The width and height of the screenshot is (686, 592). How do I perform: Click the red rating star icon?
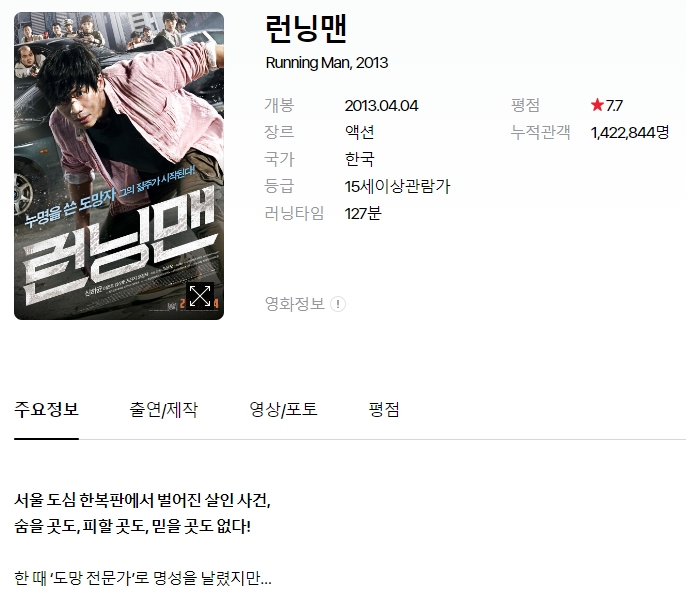click(x=597, y=105)
